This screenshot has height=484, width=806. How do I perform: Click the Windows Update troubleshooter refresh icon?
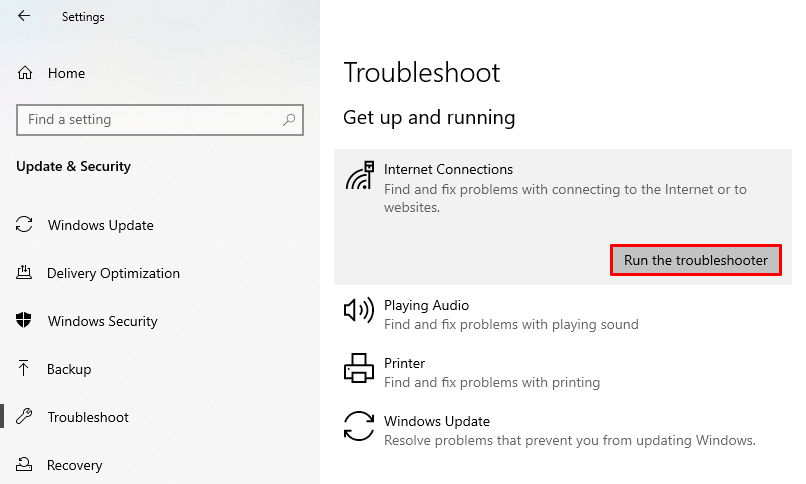pos(358,426)
